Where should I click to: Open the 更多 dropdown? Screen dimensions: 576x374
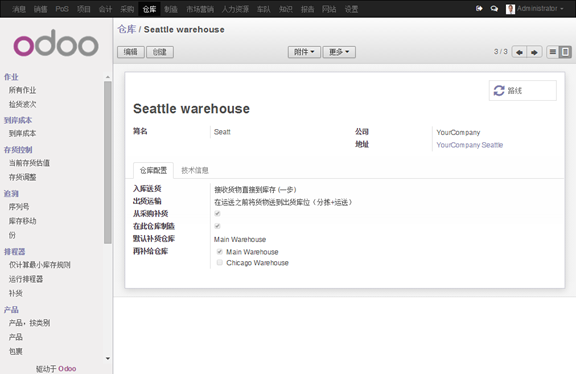point(339,52)
